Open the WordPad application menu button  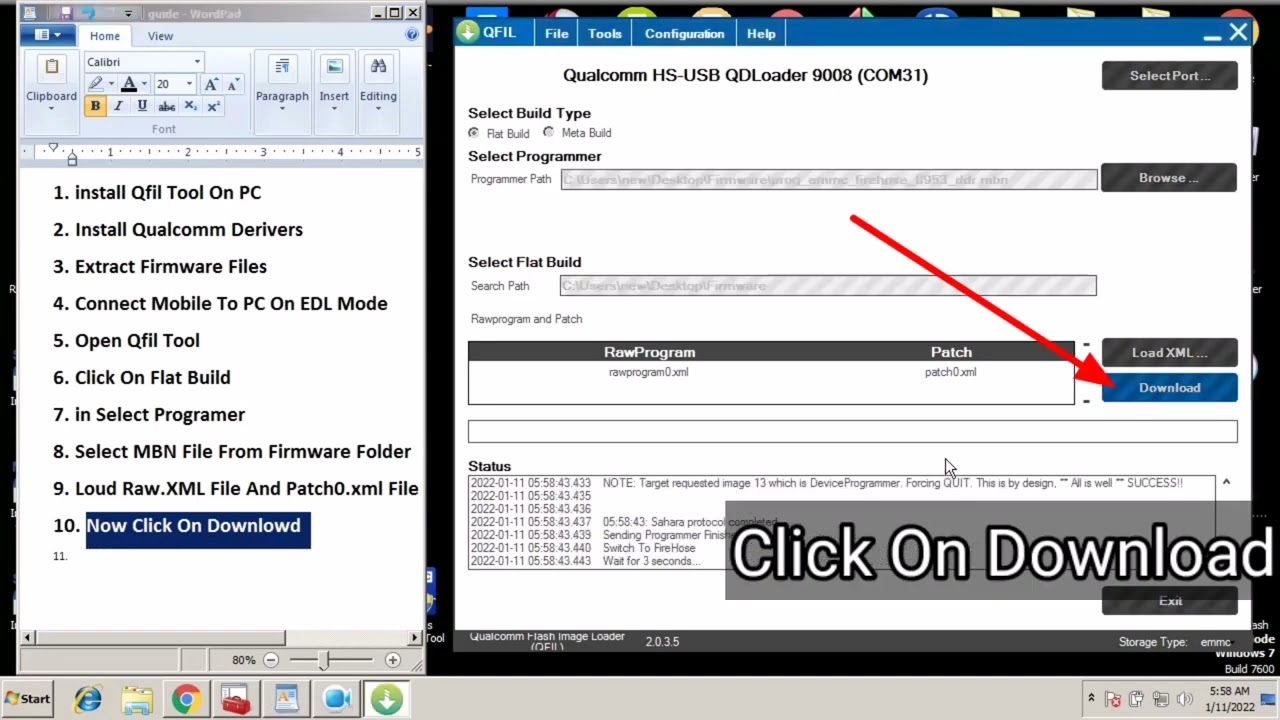47,35
